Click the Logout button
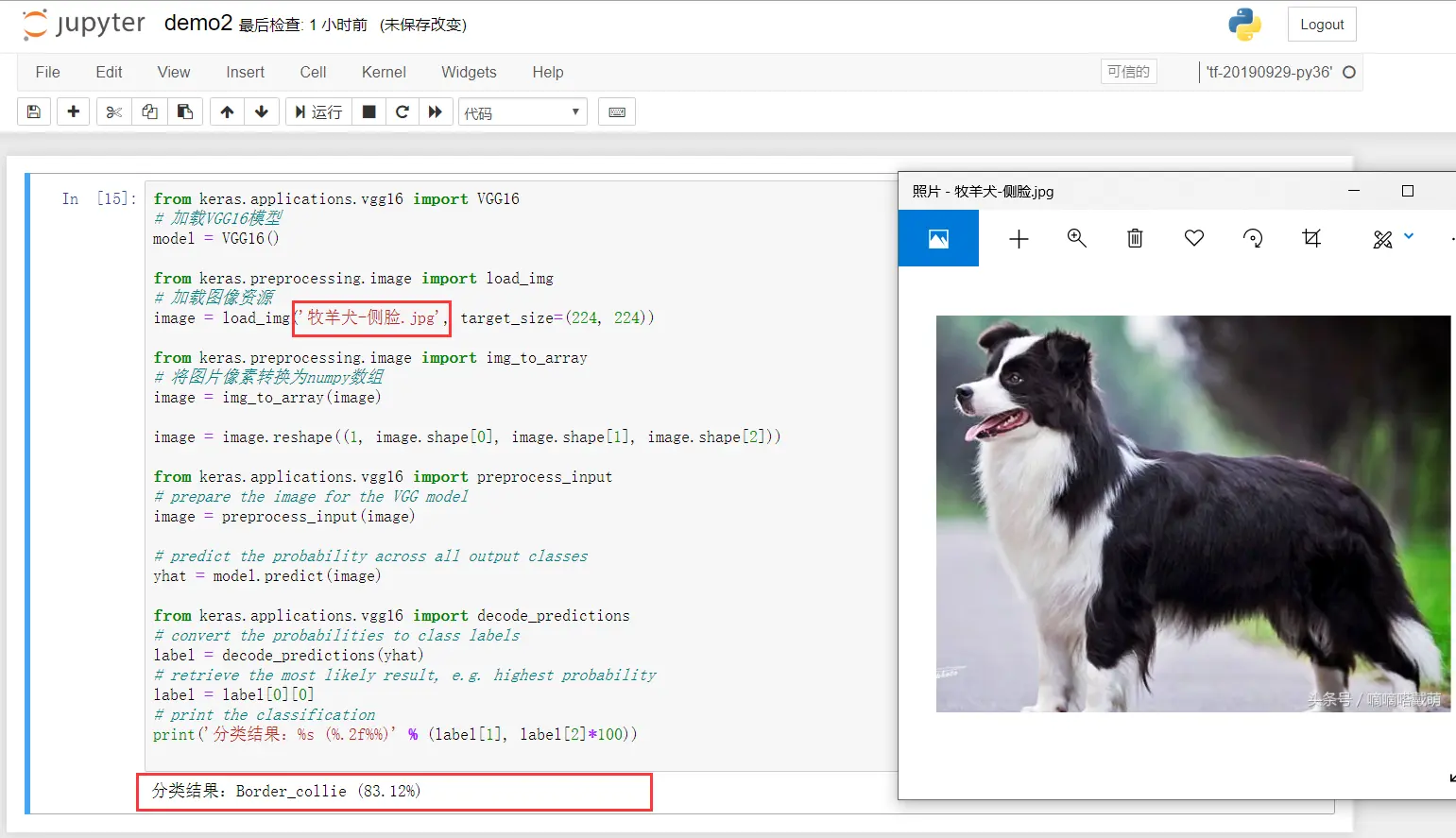The image size is (1456, 838). (x=1322, y=25)
